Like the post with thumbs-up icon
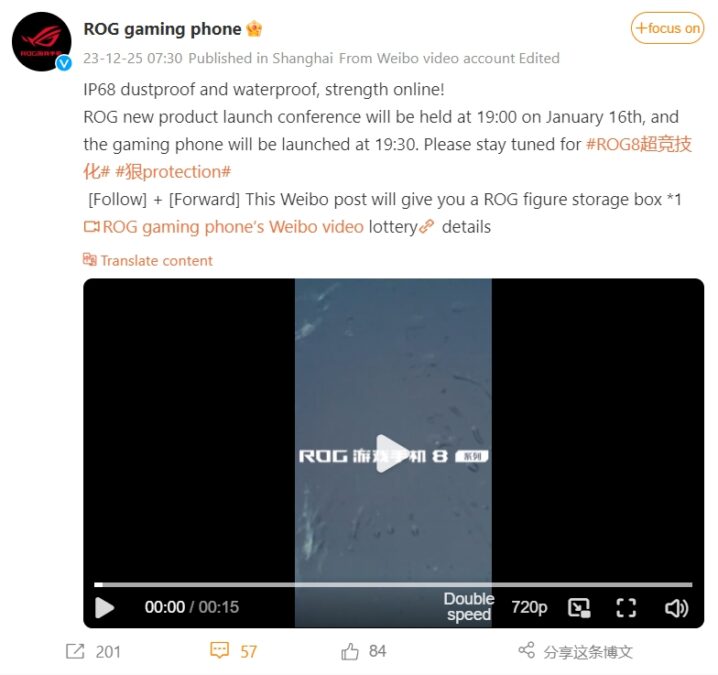This screenshot has width=718, height=675. click(x=350, y=651)
